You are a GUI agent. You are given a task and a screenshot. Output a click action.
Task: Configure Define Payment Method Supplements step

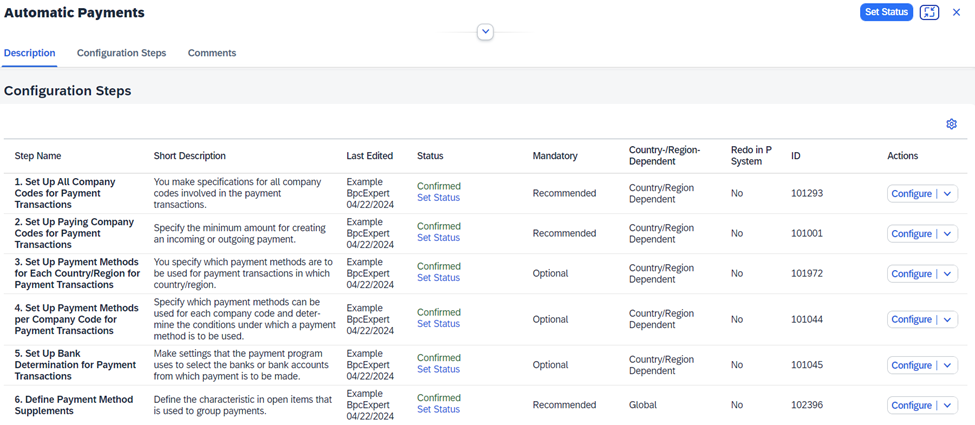(x=912, y=405)
